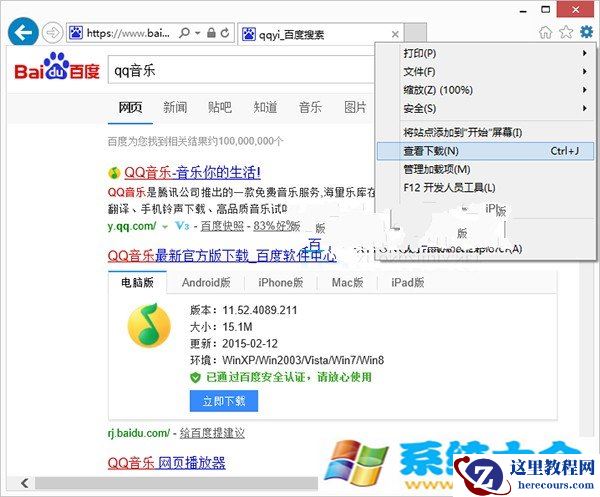Image resolution: width=600 pixels, height=497 pixels.
Task: Open the address bar dropdown arrow
Action: [197, 33]
